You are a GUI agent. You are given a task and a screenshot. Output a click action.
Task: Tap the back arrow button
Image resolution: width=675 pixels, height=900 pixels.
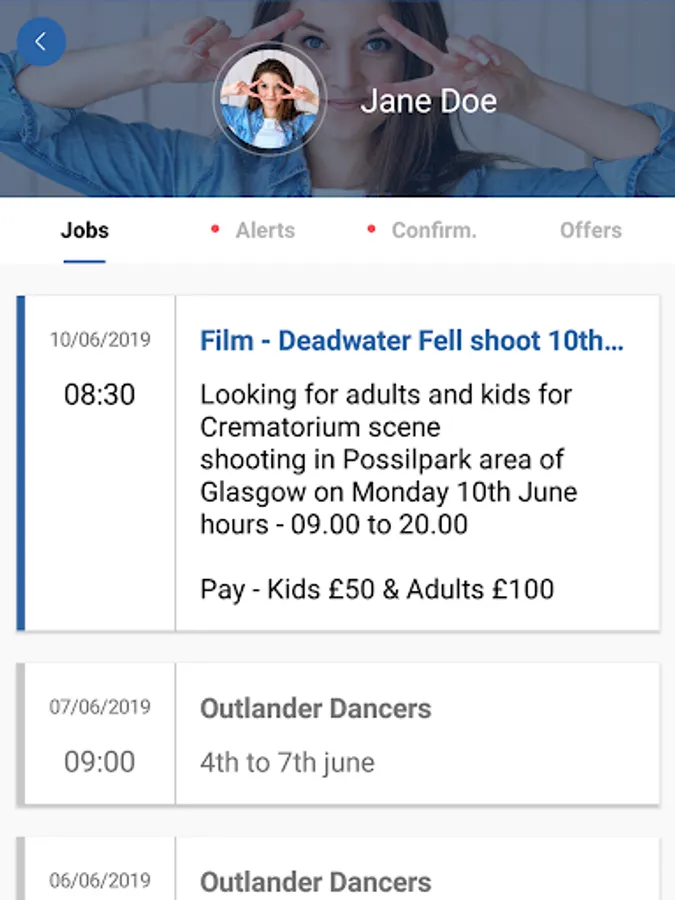pyautogui.click(x=41, y=42)
